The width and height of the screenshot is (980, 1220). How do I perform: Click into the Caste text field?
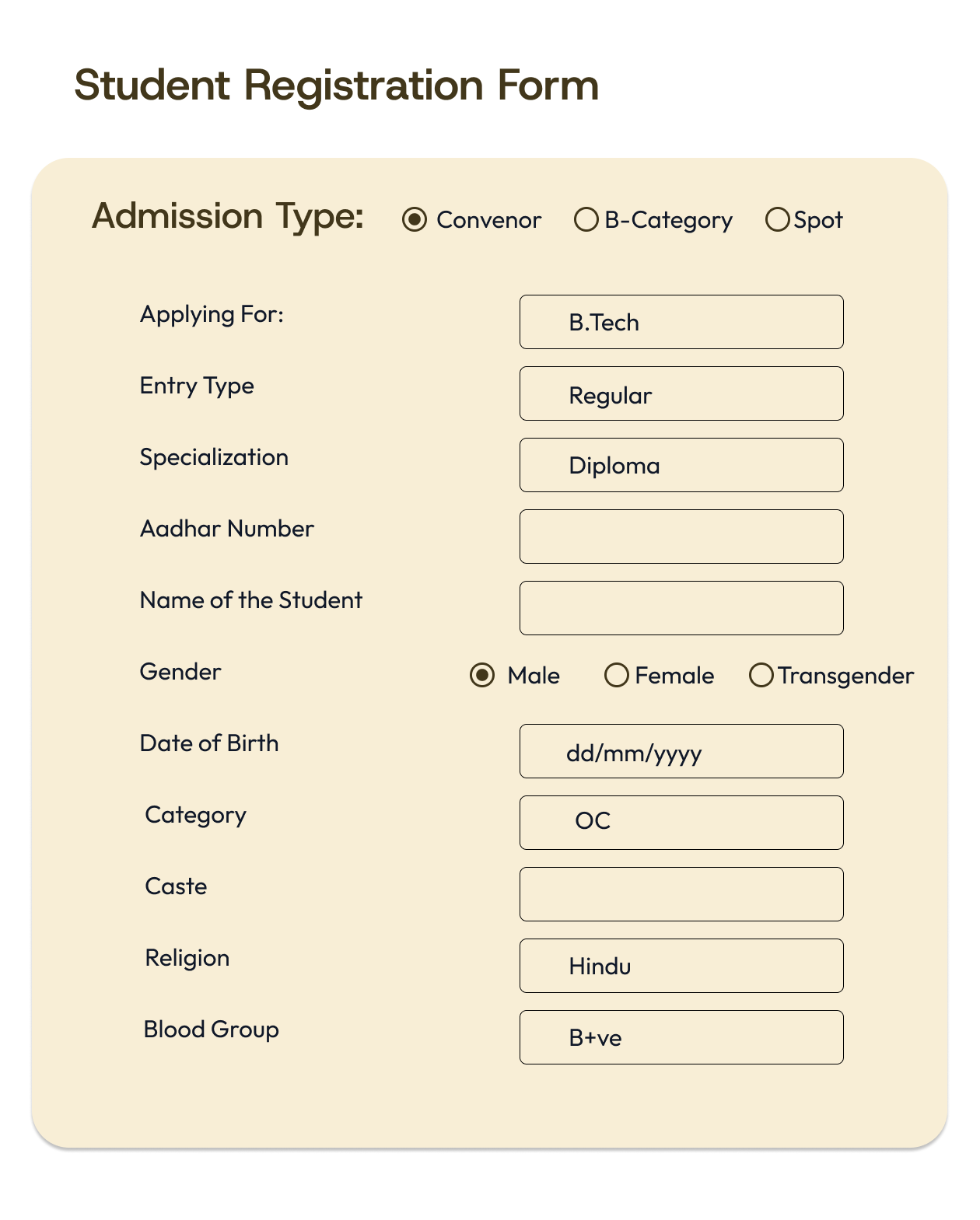coord(681,894)
